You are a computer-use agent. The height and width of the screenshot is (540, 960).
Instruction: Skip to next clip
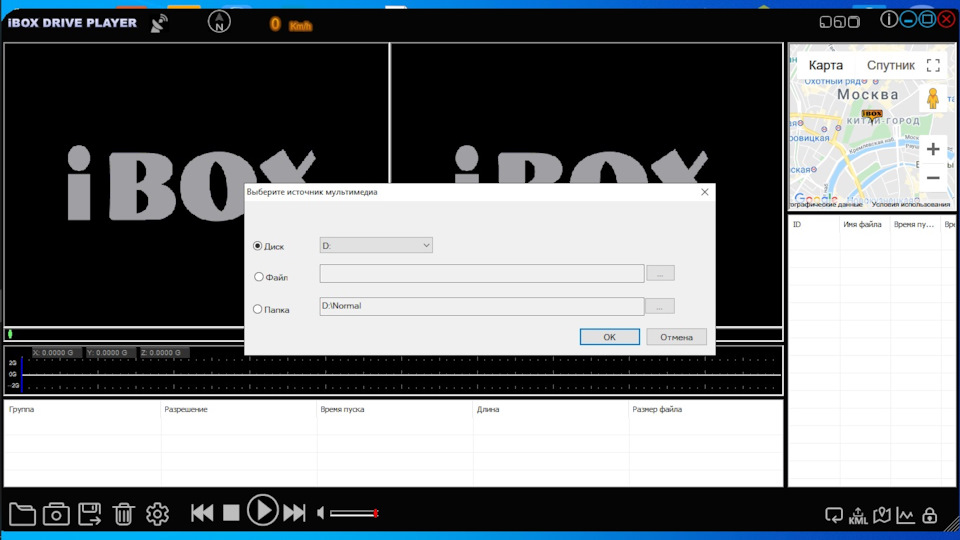coord(294,513)
